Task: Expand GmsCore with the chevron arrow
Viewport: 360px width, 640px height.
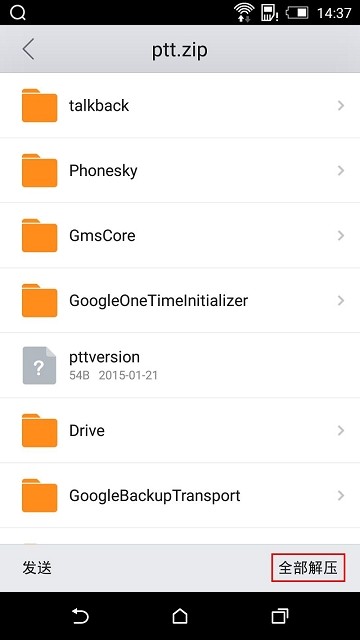Action: pyautogui.click(x=341, y=236)
